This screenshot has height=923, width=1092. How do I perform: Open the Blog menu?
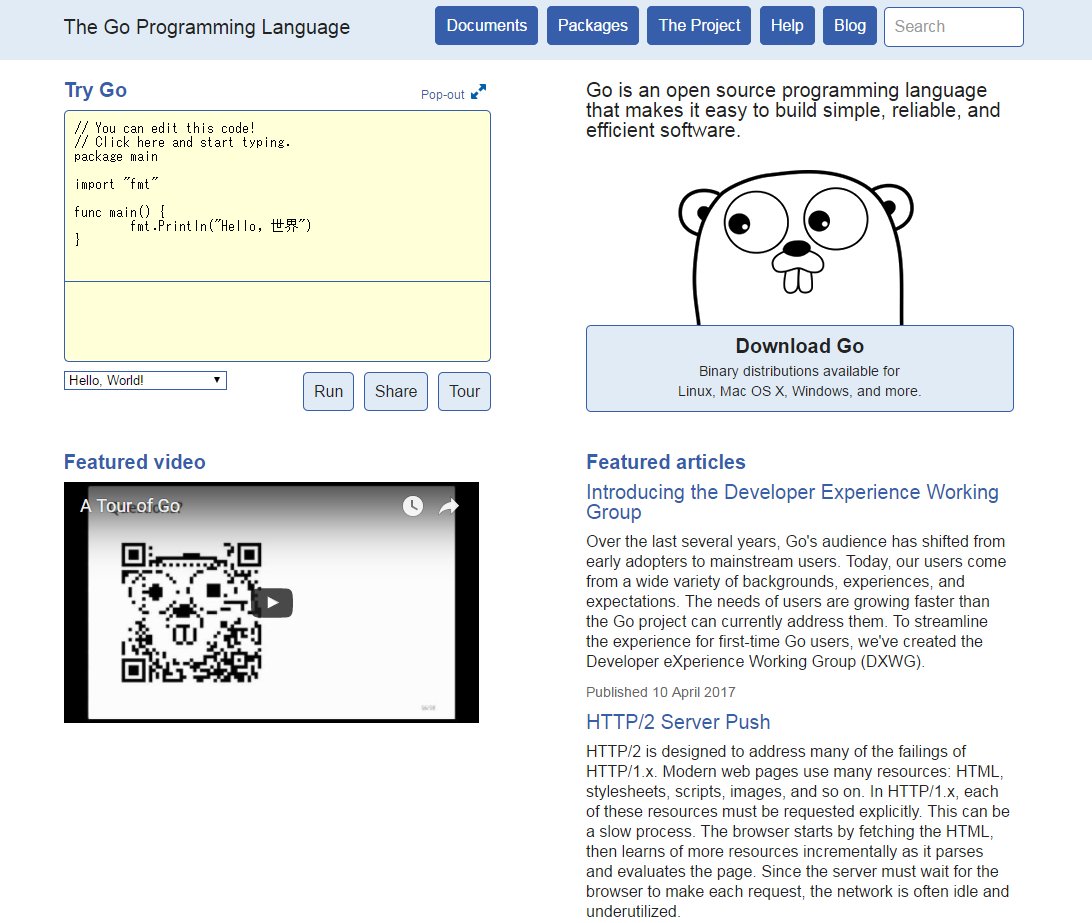pyautogui.click(x=850, y=26)
